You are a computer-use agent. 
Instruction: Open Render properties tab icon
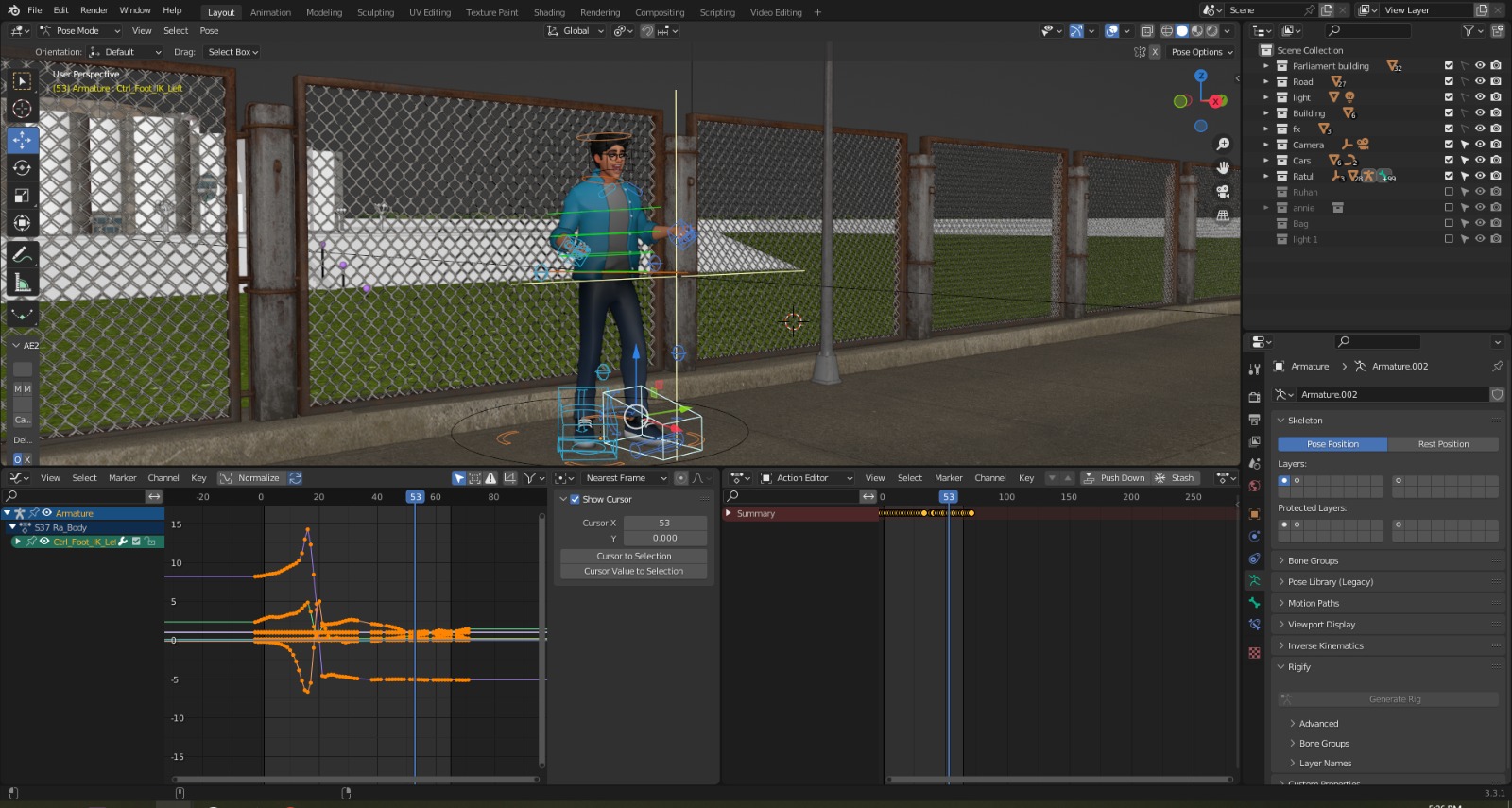1254,397
